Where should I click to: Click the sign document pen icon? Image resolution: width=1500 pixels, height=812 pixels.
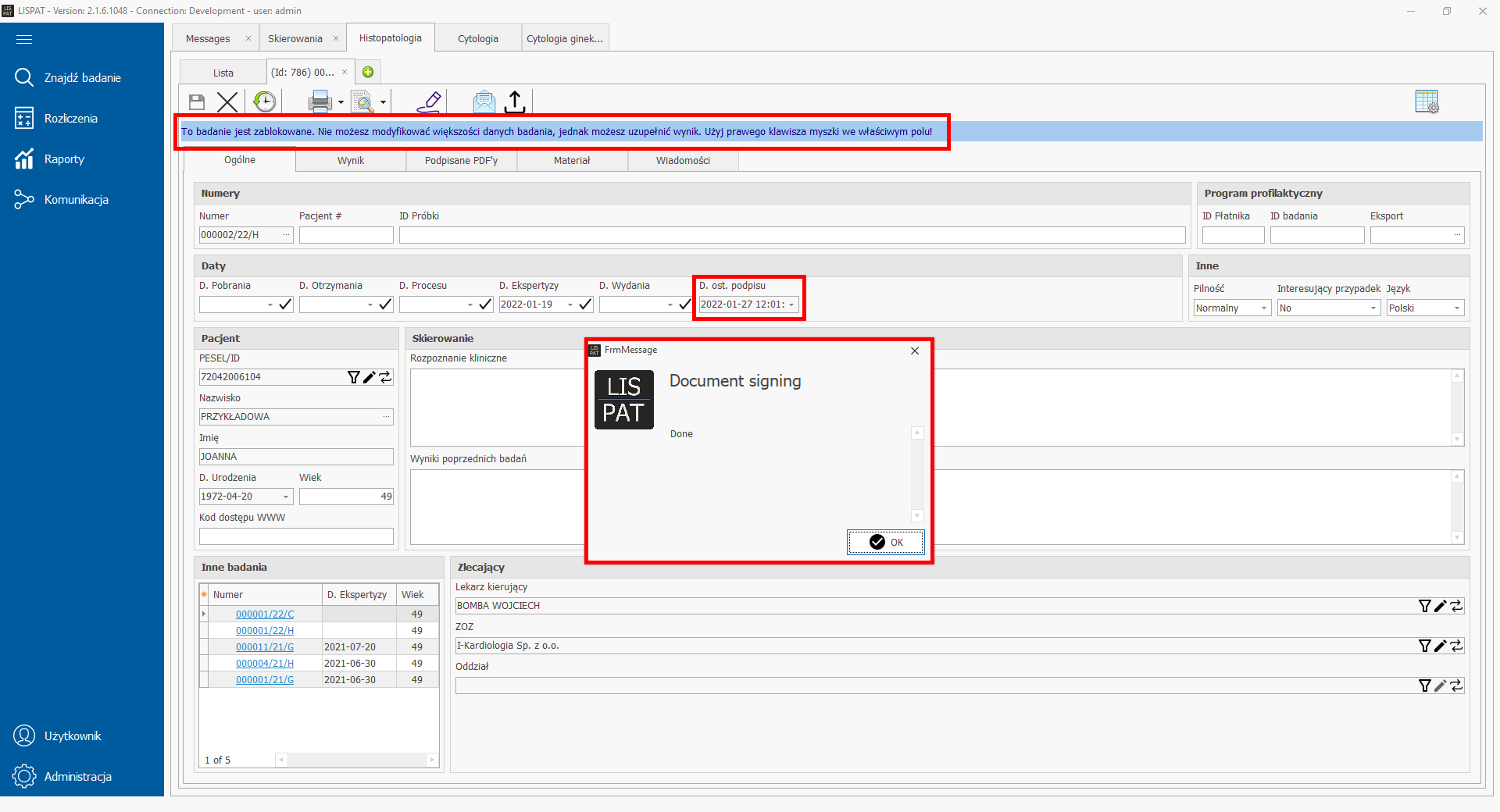tap(429, 101)
